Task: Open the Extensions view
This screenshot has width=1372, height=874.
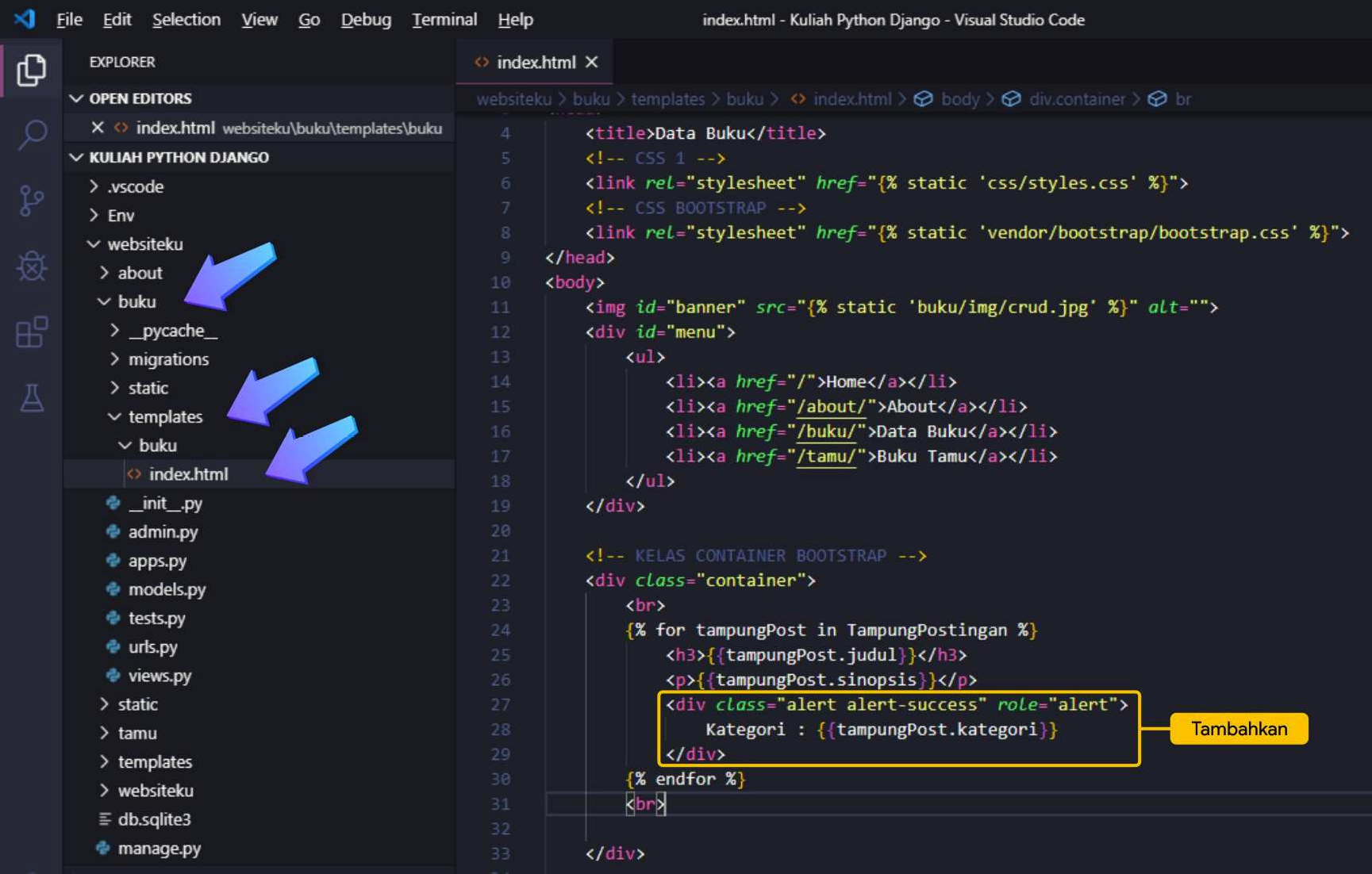Action: click(x=31, y=333)
